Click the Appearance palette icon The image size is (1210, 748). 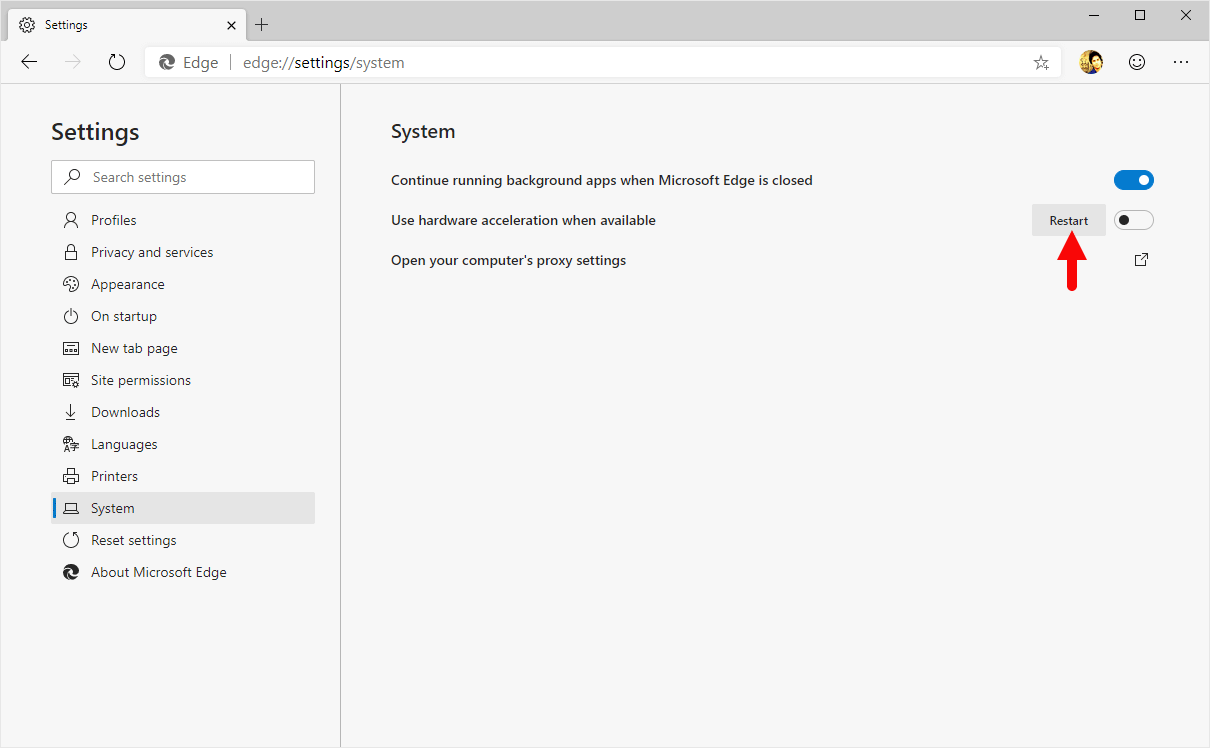coord(71,284)
